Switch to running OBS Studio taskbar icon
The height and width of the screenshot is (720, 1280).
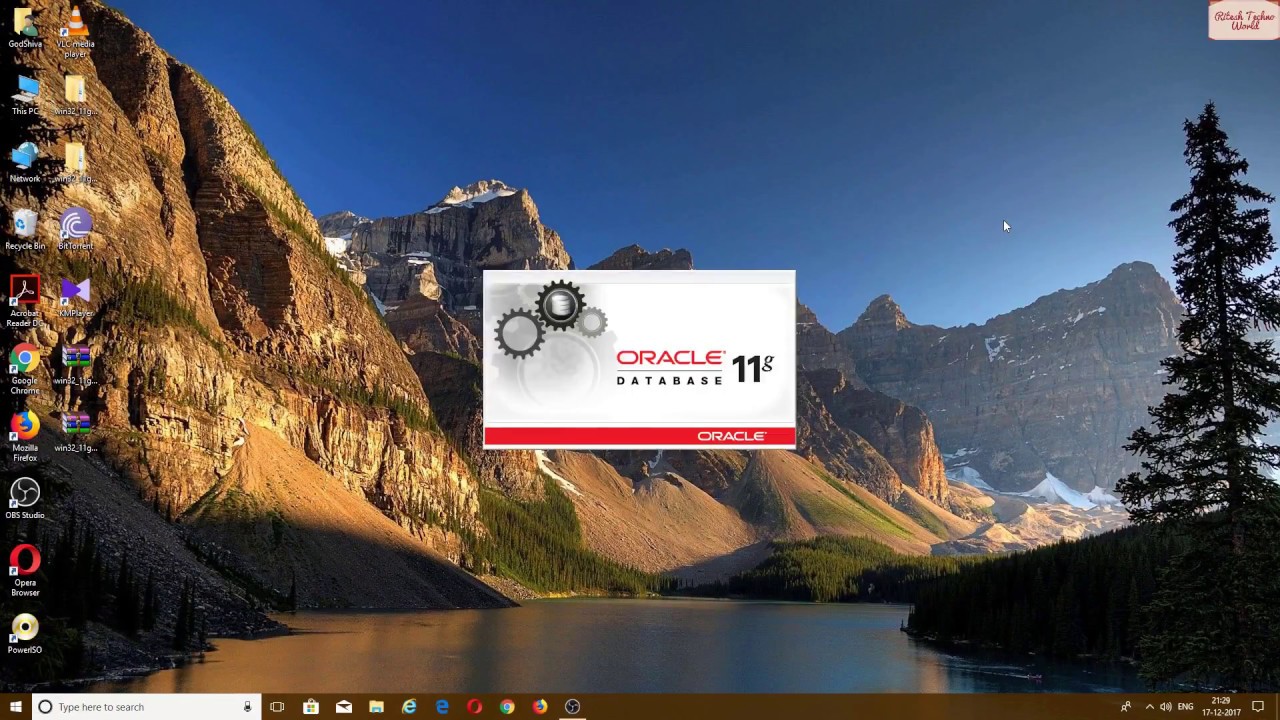click(573, 707)
